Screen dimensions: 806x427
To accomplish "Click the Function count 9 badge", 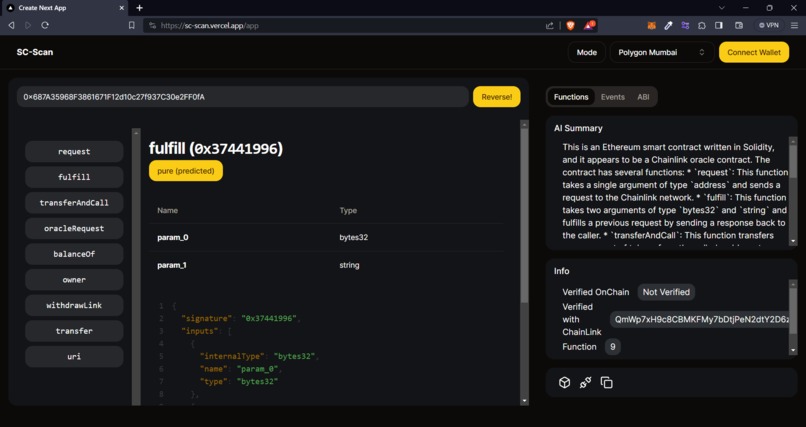I will [x=612, y=346].
